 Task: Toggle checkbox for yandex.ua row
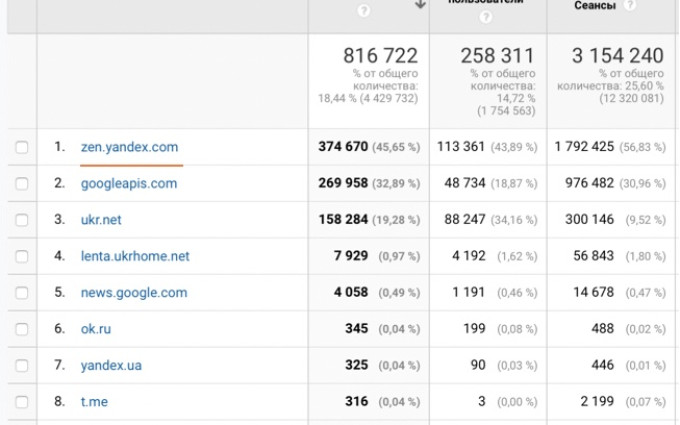point(22,366)
